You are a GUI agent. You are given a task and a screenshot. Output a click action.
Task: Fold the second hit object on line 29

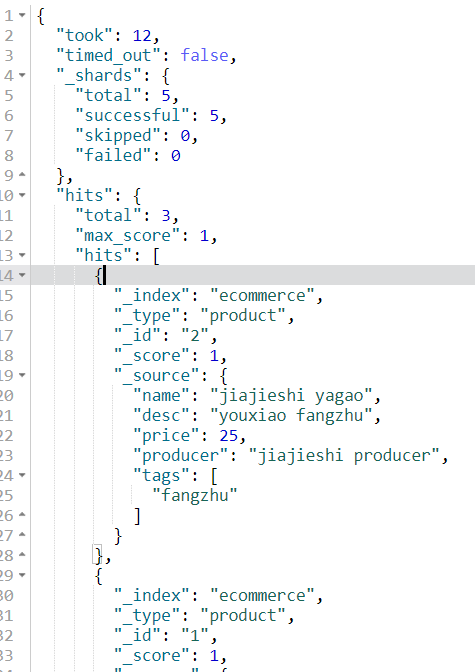(22, 575)
